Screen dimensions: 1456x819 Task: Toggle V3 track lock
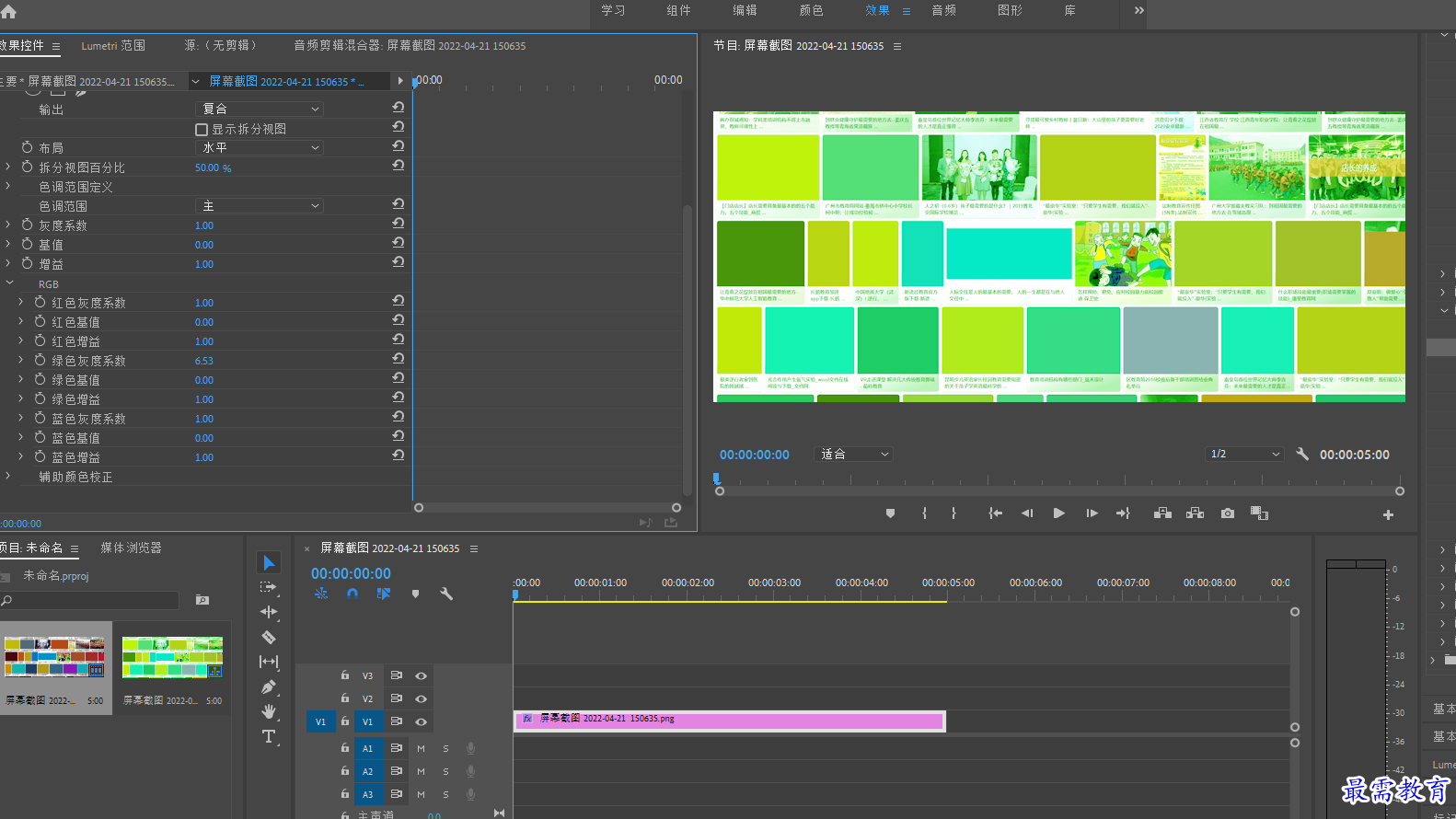[x=345, y=675]
